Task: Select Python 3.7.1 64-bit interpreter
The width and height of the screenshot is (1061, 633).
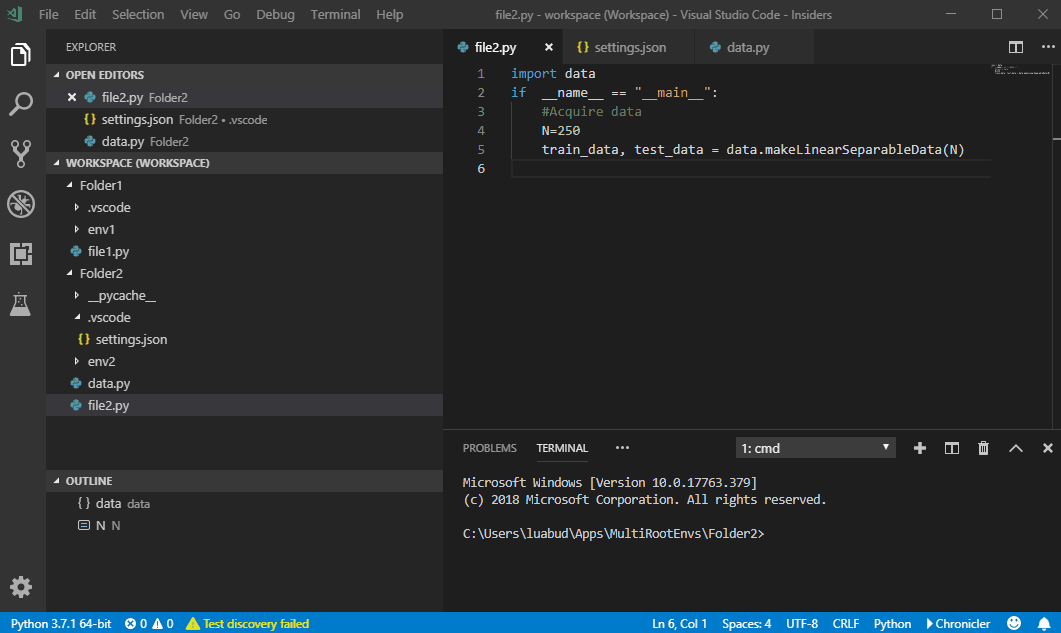Action: click(x=61, y=624)
